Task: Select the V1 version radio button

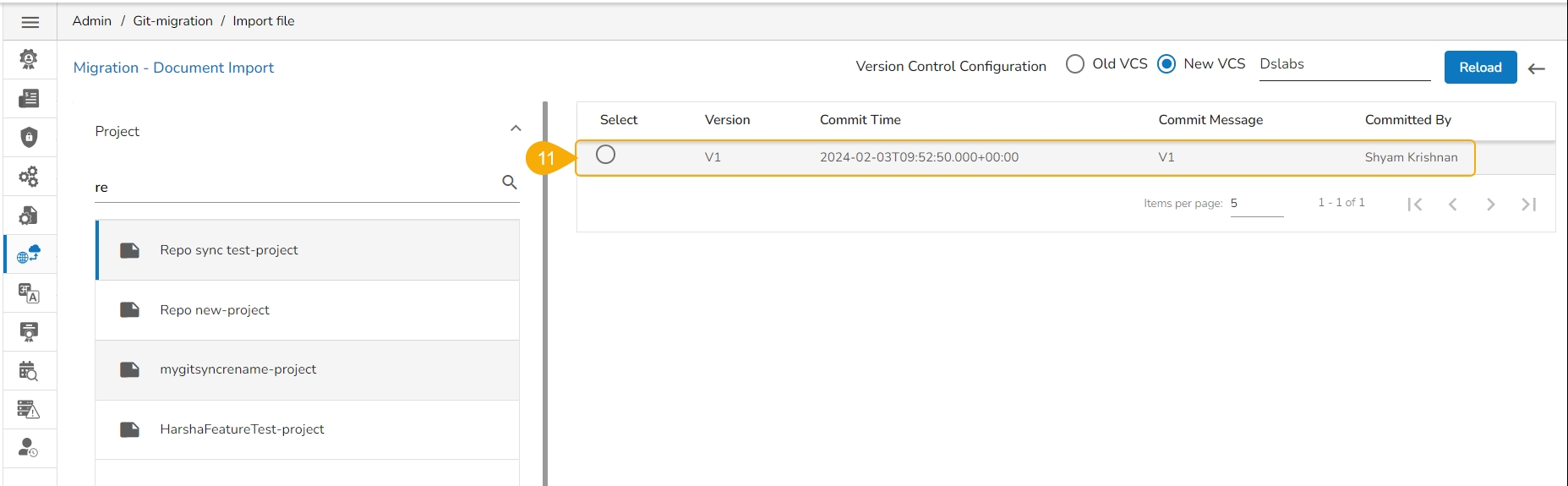Action: click(x=605, y=155)
